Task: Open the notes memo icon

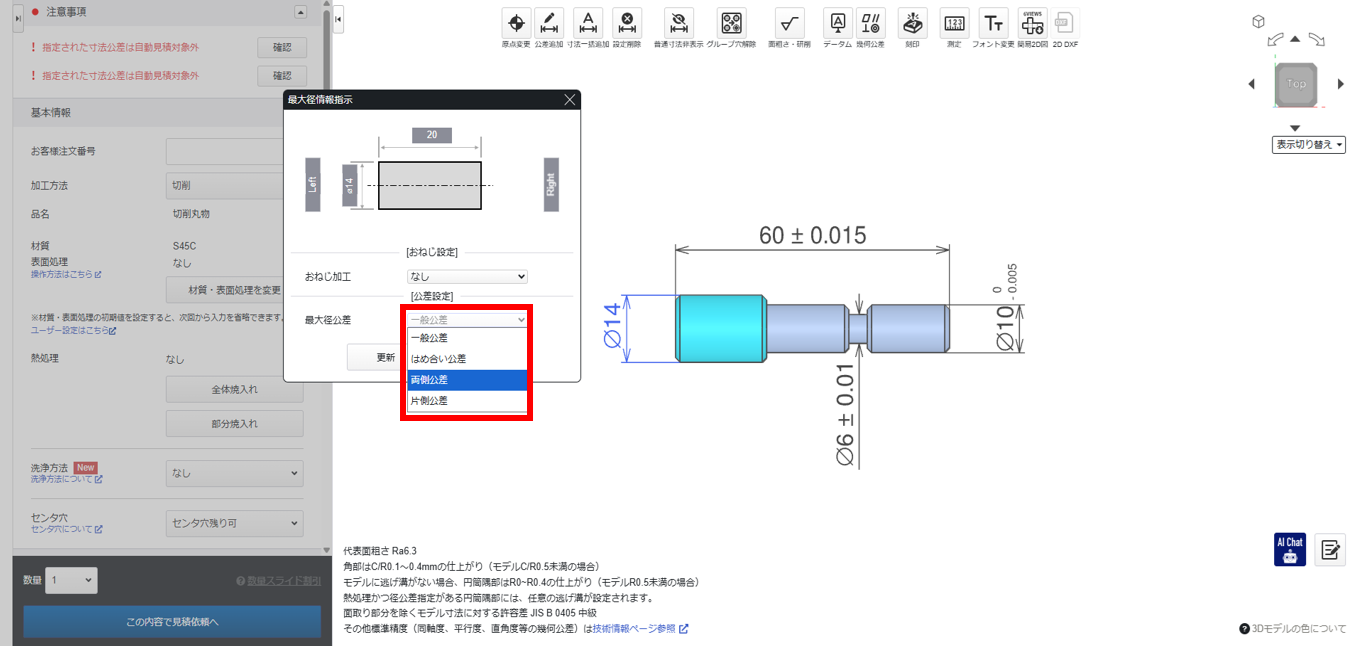Action: [x=1330, y=549]
